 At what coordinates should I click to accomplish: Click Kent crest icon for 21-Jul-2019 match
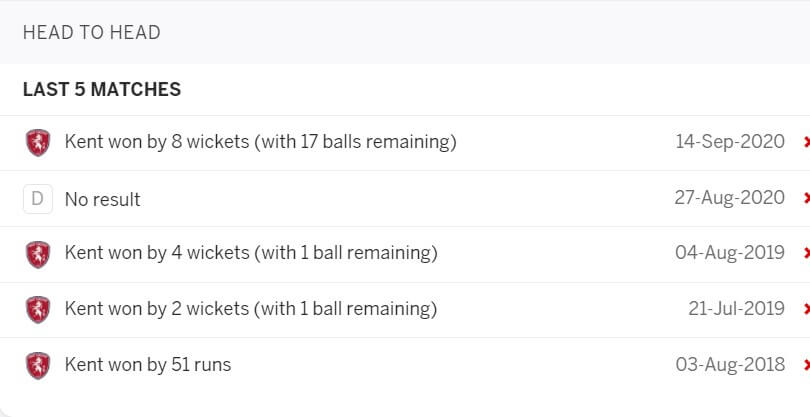(x=38, y=310)
